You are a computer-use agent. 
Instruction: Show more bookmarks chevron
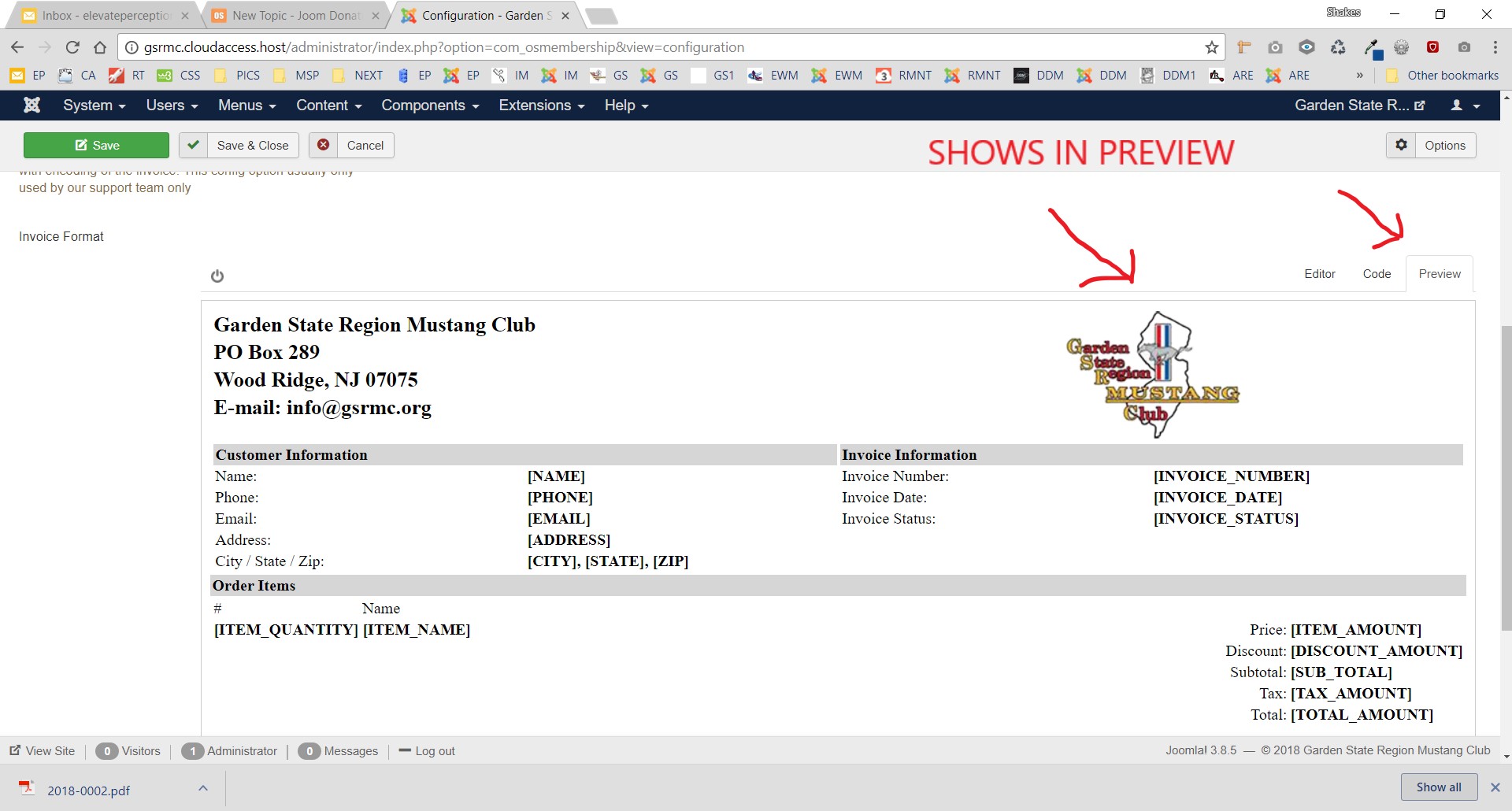click(x=1359, y=76)
